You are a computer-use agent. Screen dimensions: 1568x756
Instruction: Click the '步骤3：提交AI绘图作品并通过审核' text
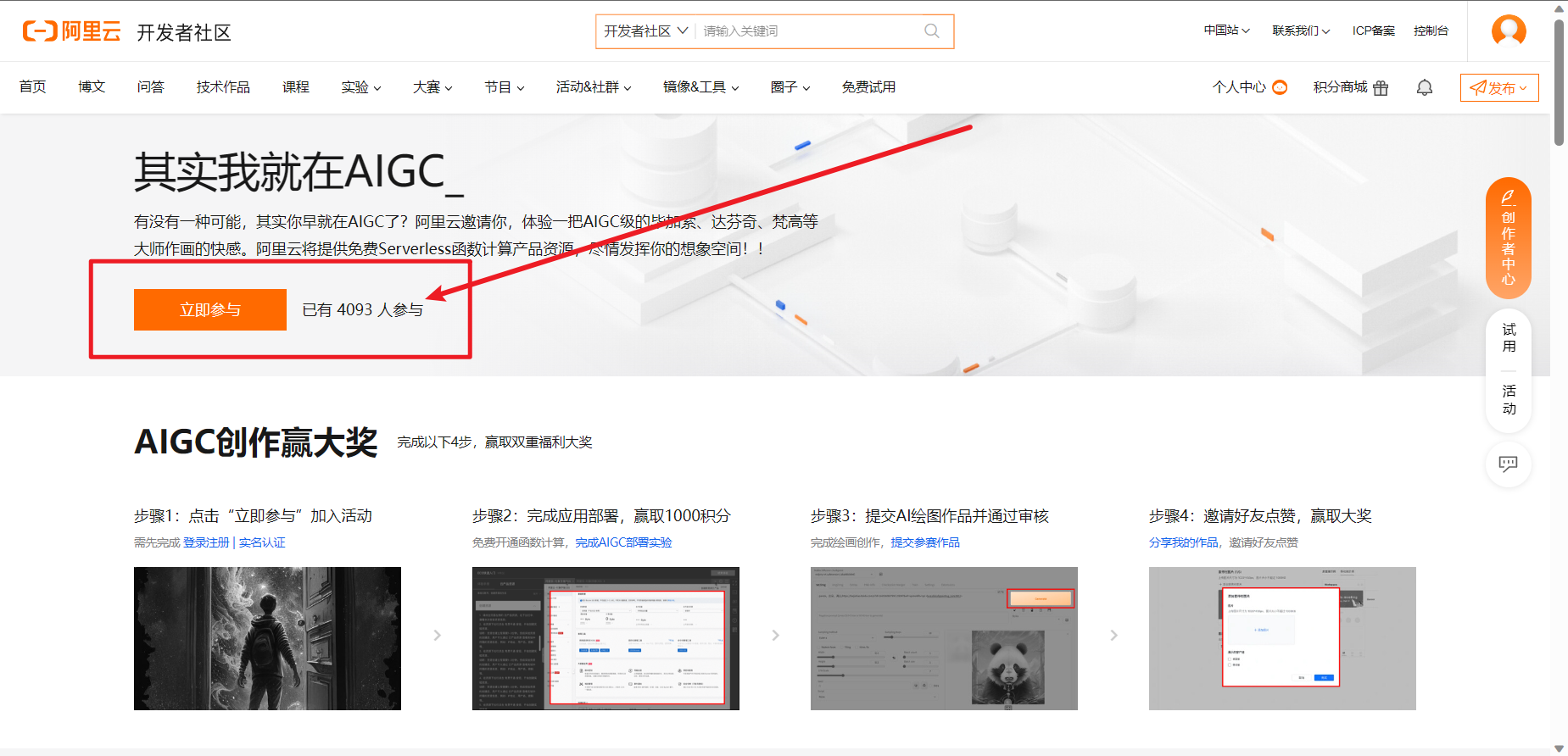click(929, 516)
